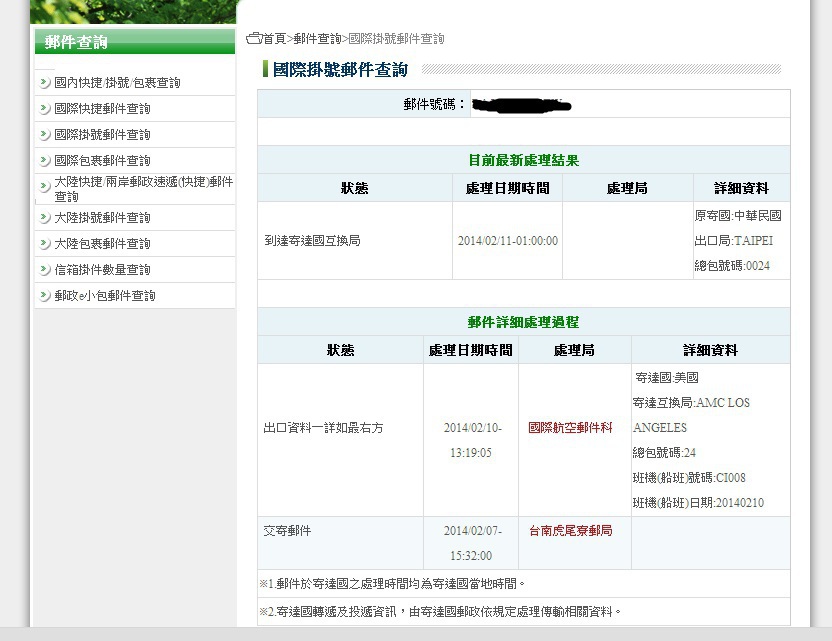Click the home icon in the breadcrumb

pos(253,38)
